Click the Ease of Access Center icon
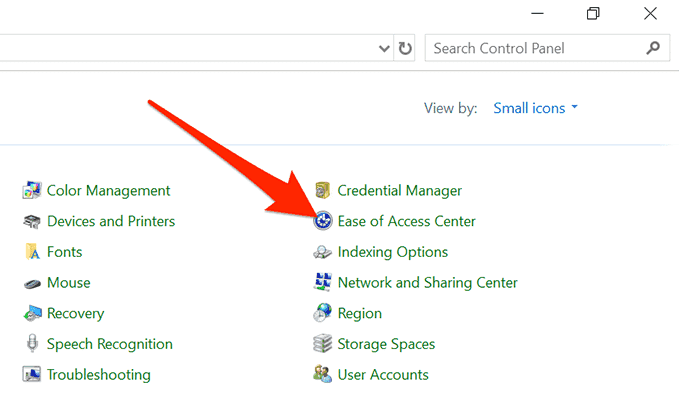The image size is (680, 420). pos(322,221)
